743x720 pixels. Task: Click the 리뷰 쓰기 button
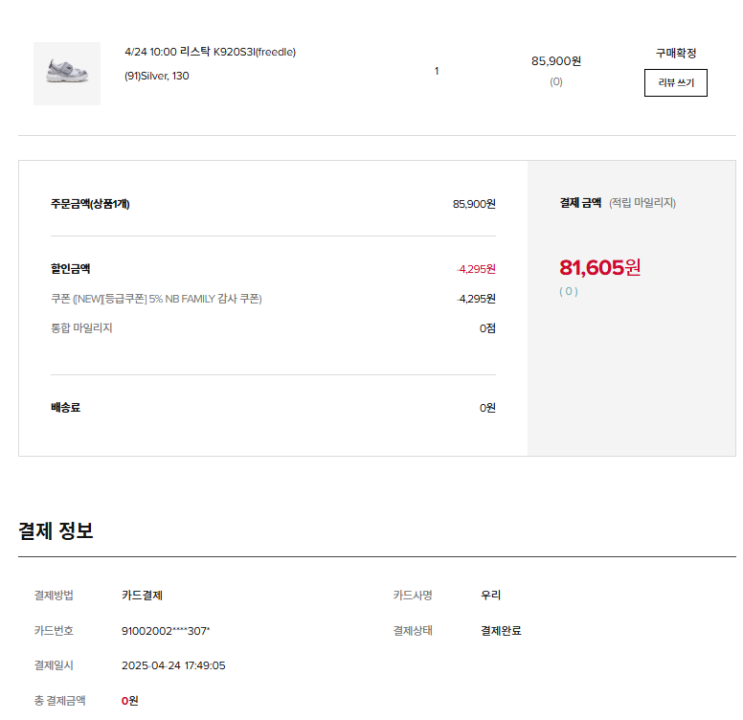[x=675, y=83]
